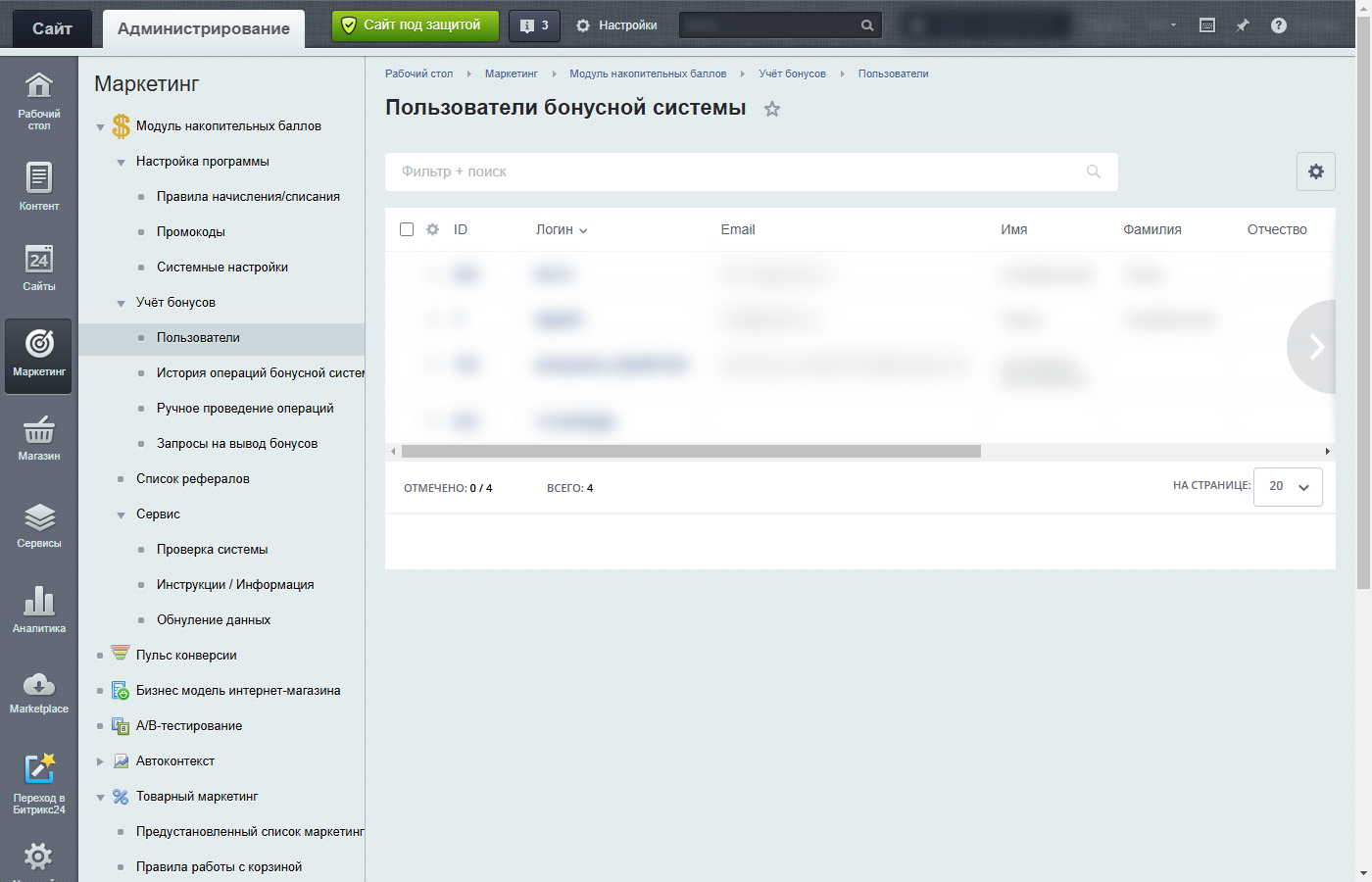Open Запросы на вывод бонусов item
This screenshot has width=1372, height=882.
[237, 444]
